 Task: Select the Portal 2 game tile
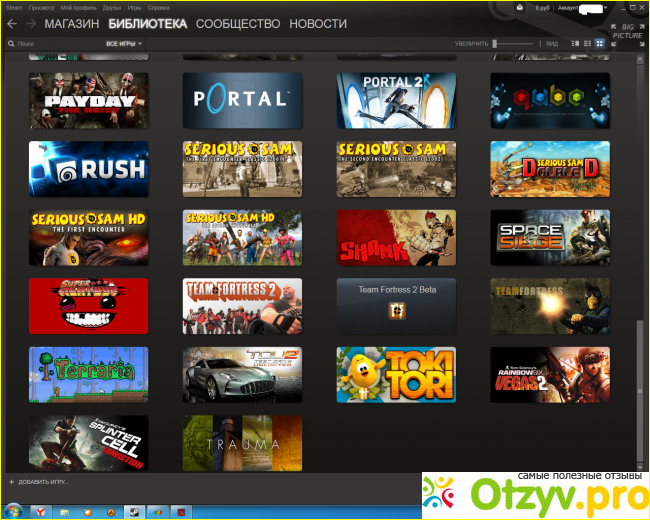pos(396,100)
